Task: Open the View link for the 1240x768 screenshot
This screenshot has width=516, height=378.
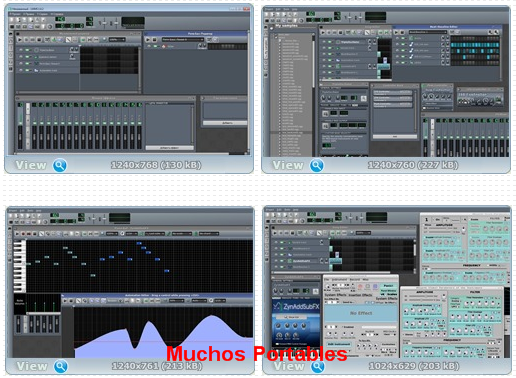Action: click(31, 165)
